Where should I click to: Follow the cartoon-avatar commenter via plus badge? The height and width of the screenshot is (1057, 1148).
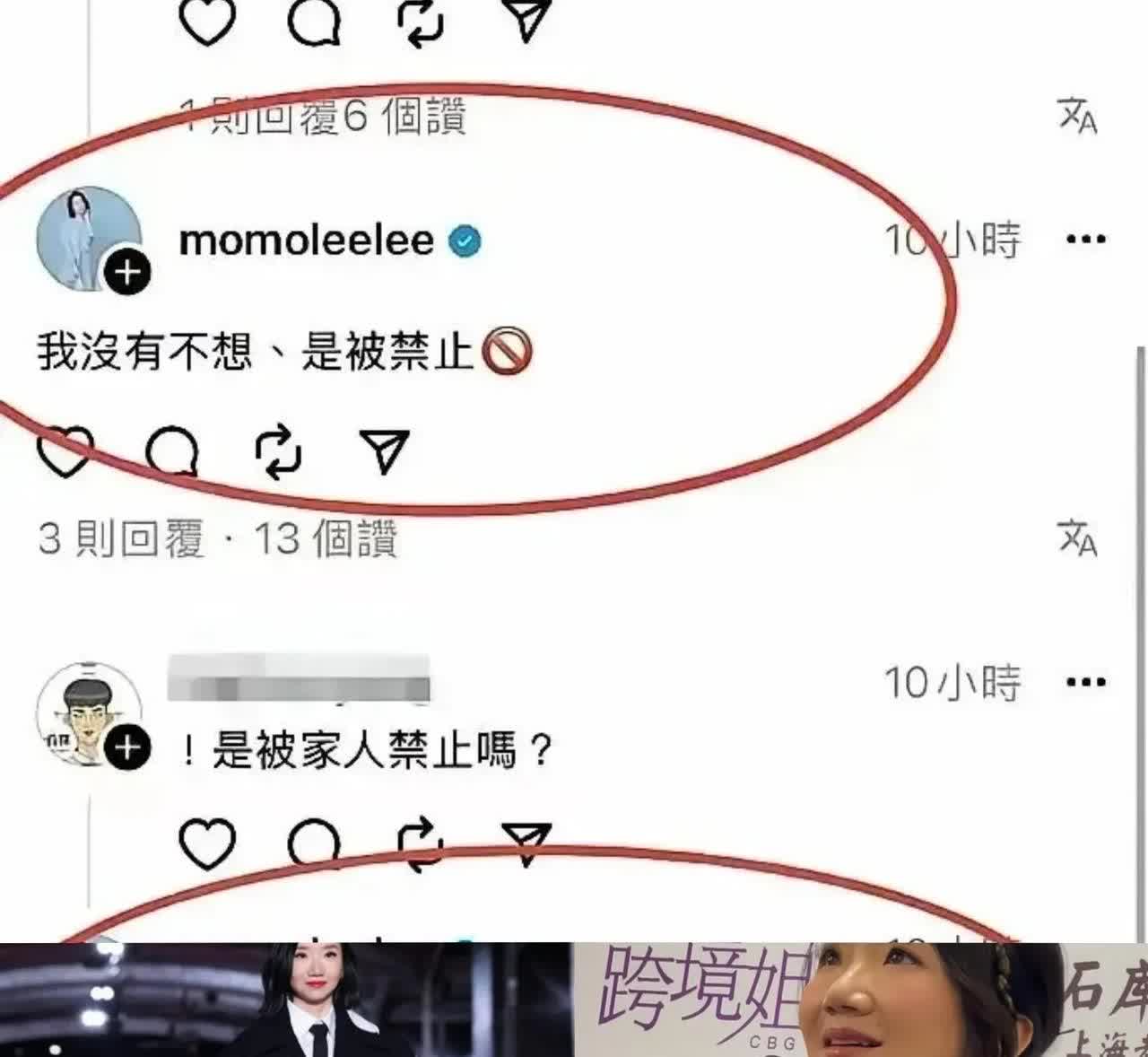pos(128,747)
